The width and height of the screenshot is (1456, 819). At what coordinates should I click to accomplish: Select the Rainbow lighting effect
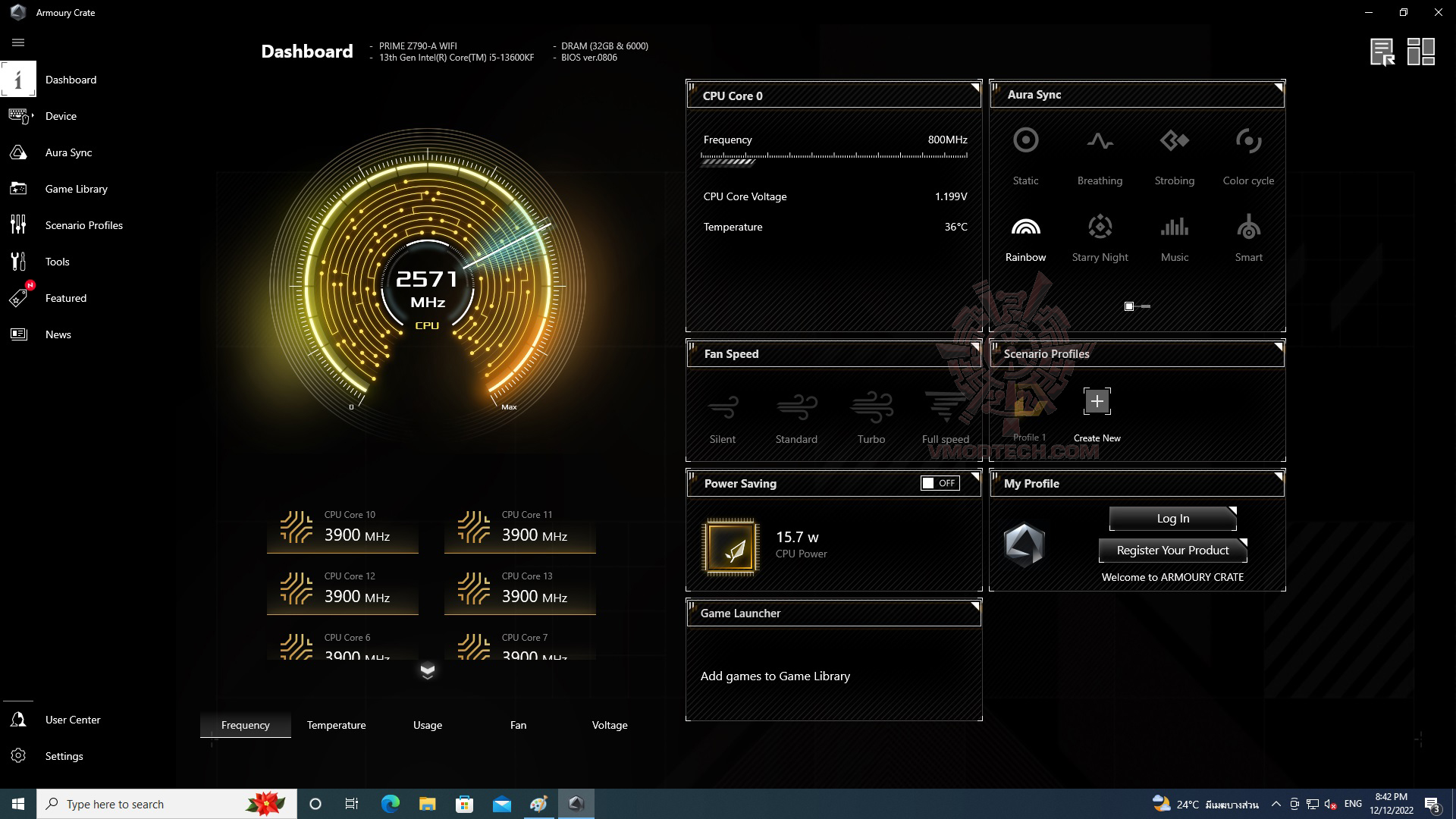(x=1025, y=227)
